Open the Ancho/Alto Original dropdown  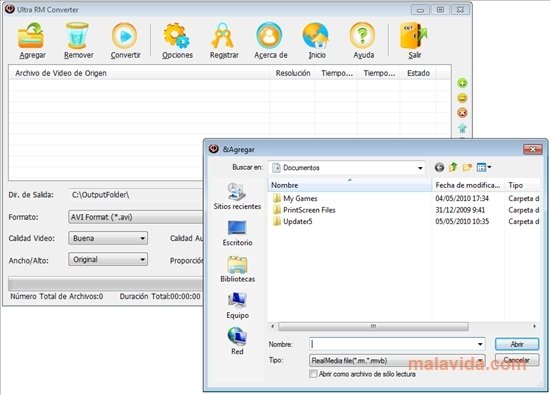point(108,260)
